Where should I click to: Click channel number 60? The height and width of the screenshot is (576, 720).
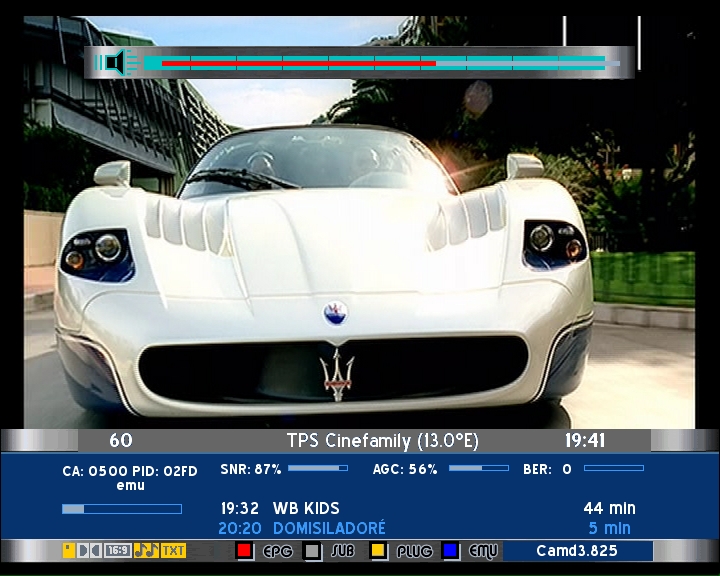click(x=121, y=440)
